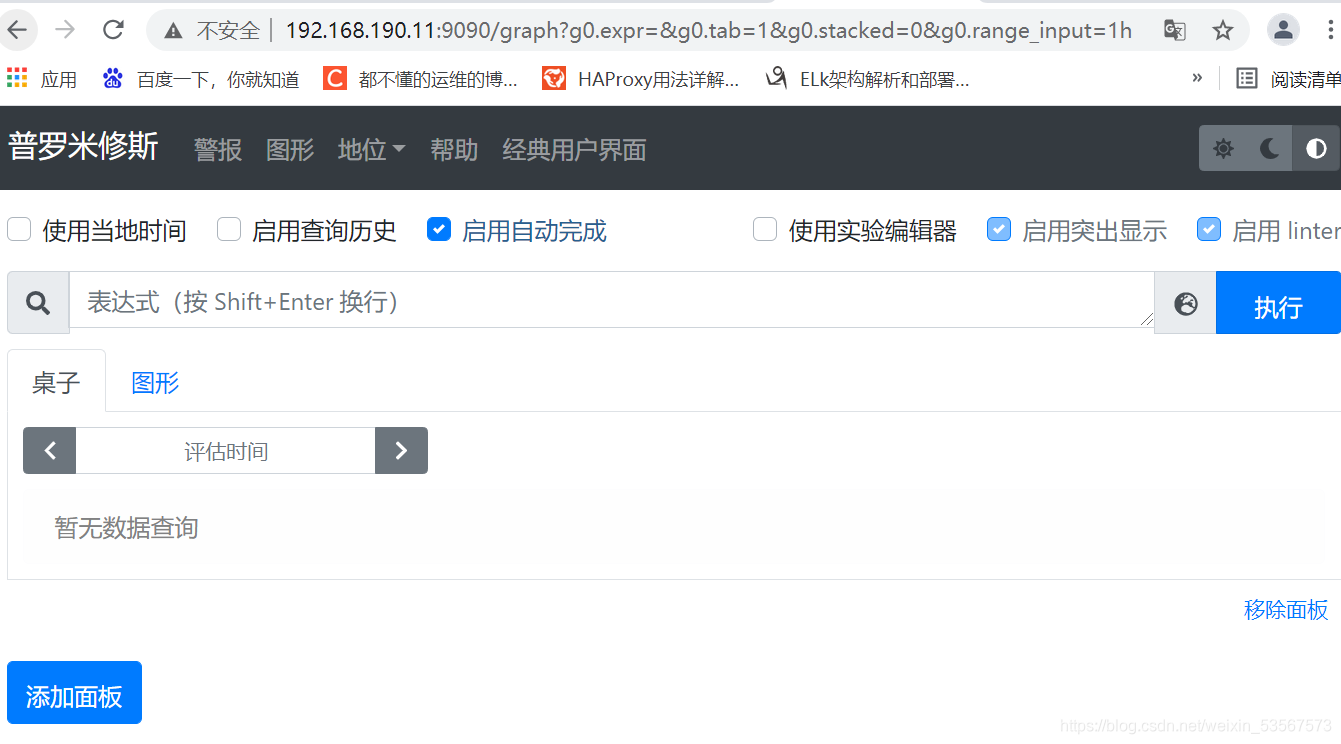
Task: Open the Chrome three-dot menu
Action: point(1328,30)
